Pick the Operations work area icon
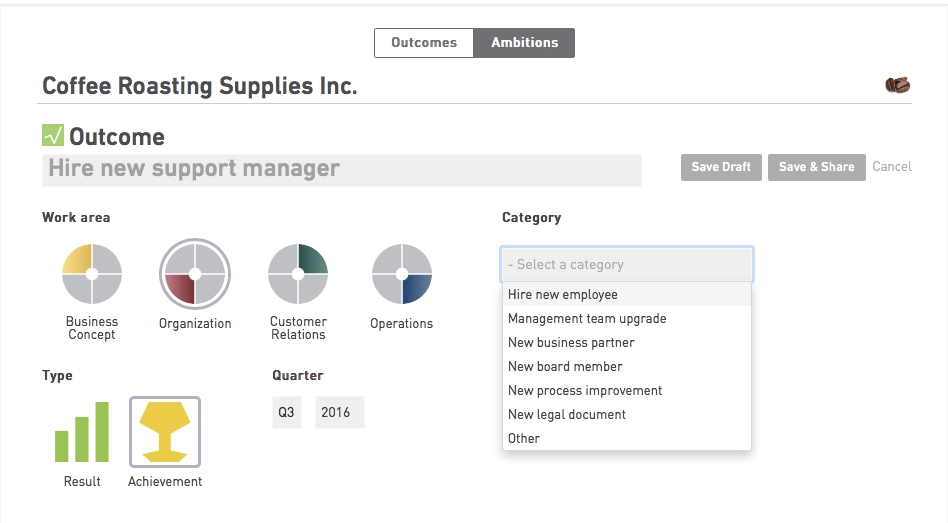 point(401,274)
